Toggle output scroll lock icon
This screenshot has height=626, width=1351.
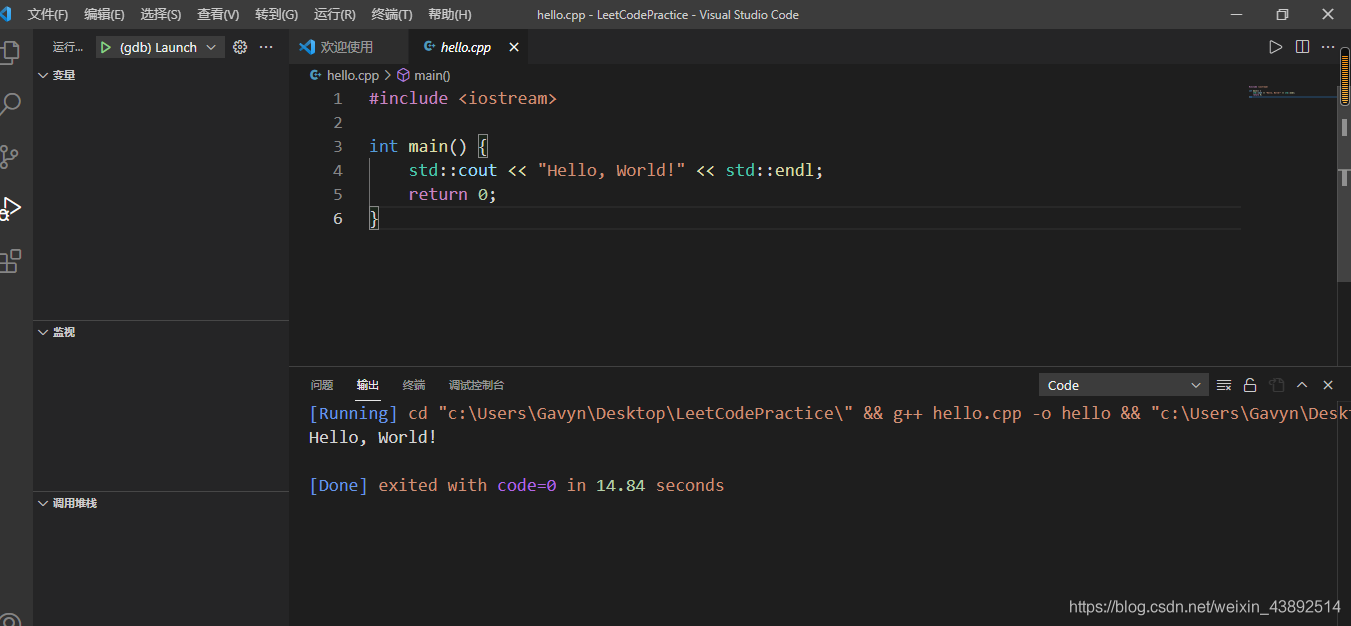(1250, 385)
